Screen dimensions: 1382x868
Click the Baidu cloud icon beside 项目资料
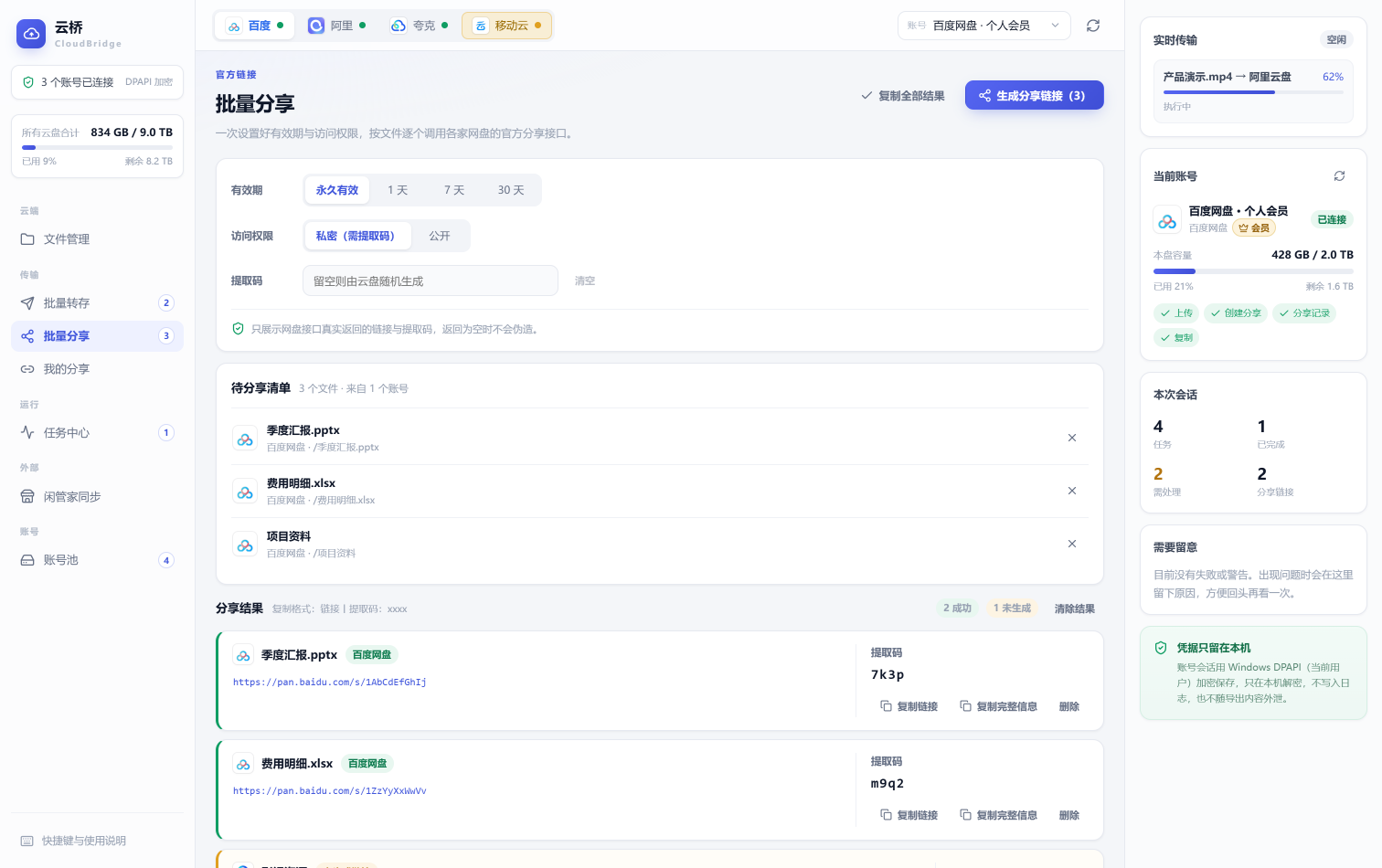tap(245, 545)
